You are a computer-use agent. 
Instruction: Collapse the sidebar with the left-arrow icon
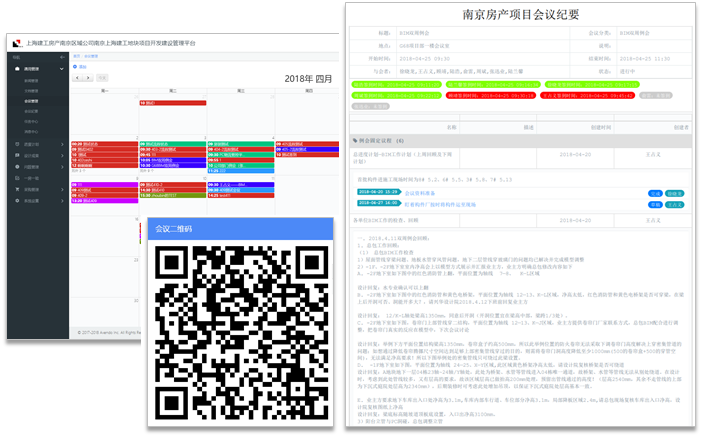pos(62,57)
